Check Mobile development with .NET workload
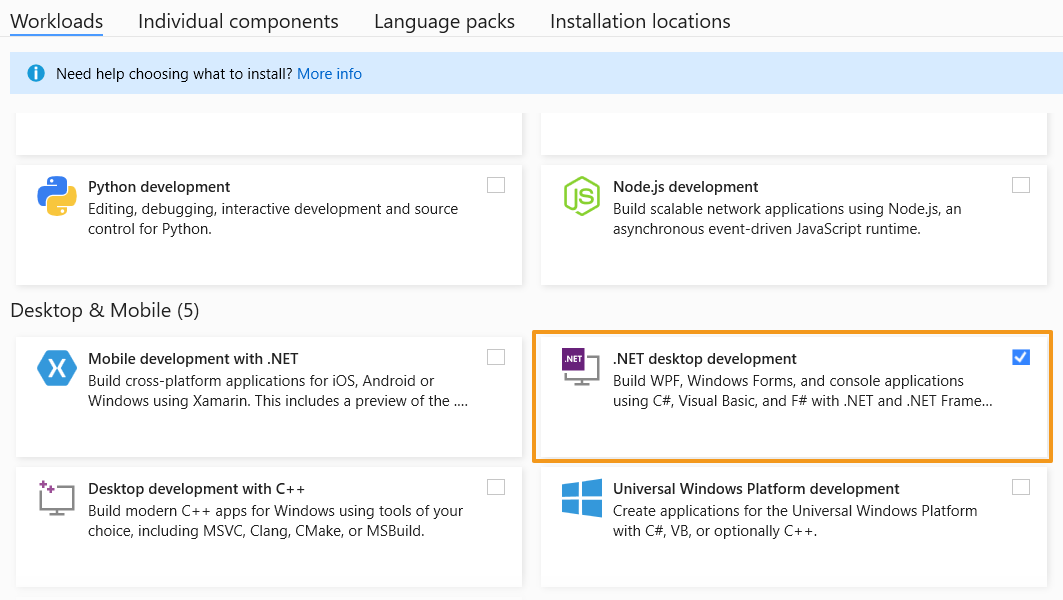 click(496, 357)
